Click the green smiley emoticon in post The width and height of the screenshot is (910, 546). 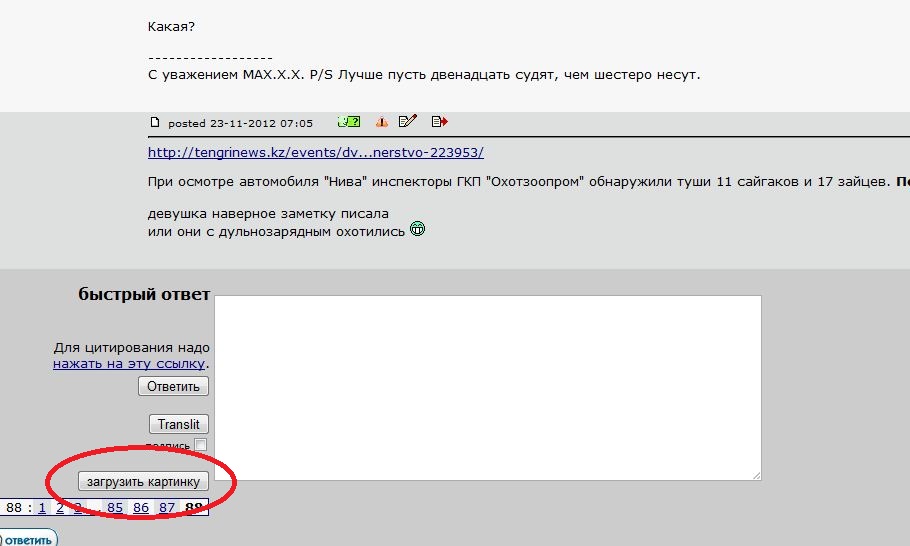pos(417,230)
